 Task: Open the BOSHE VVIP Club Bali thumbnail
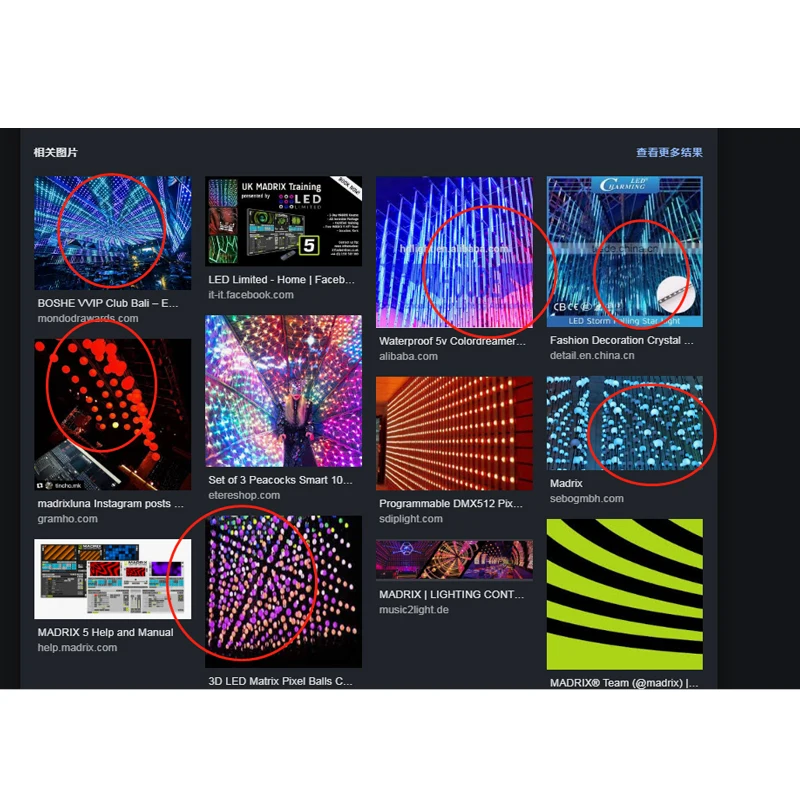click(x=113, y=233)
